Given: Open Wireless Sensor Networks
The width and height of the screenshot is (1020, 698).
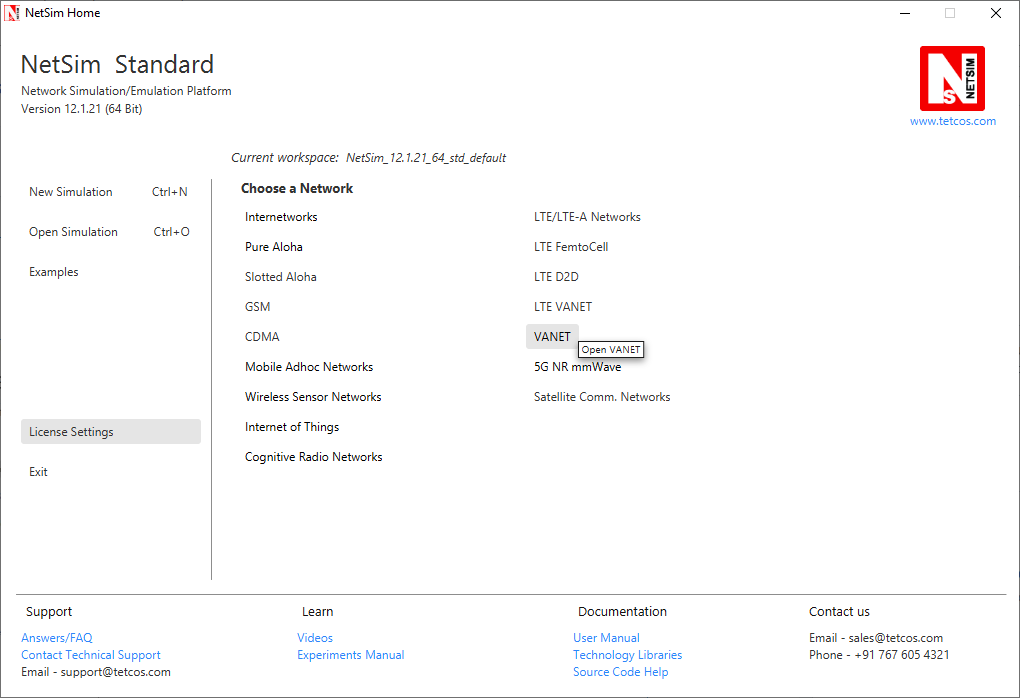Looking at the screenshot, I should coord(313,396).
